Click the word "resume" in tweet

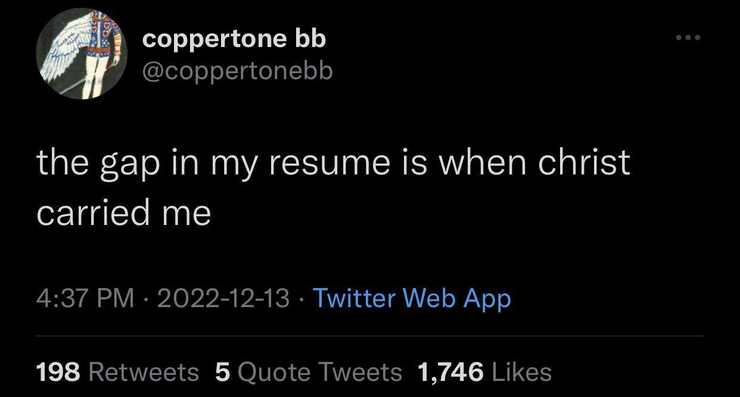click(x=330, y=163)
